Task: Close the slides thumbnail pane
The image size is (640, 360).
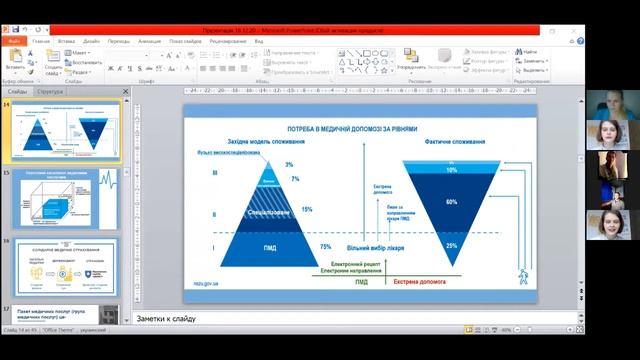Action: tap(126, 91)
